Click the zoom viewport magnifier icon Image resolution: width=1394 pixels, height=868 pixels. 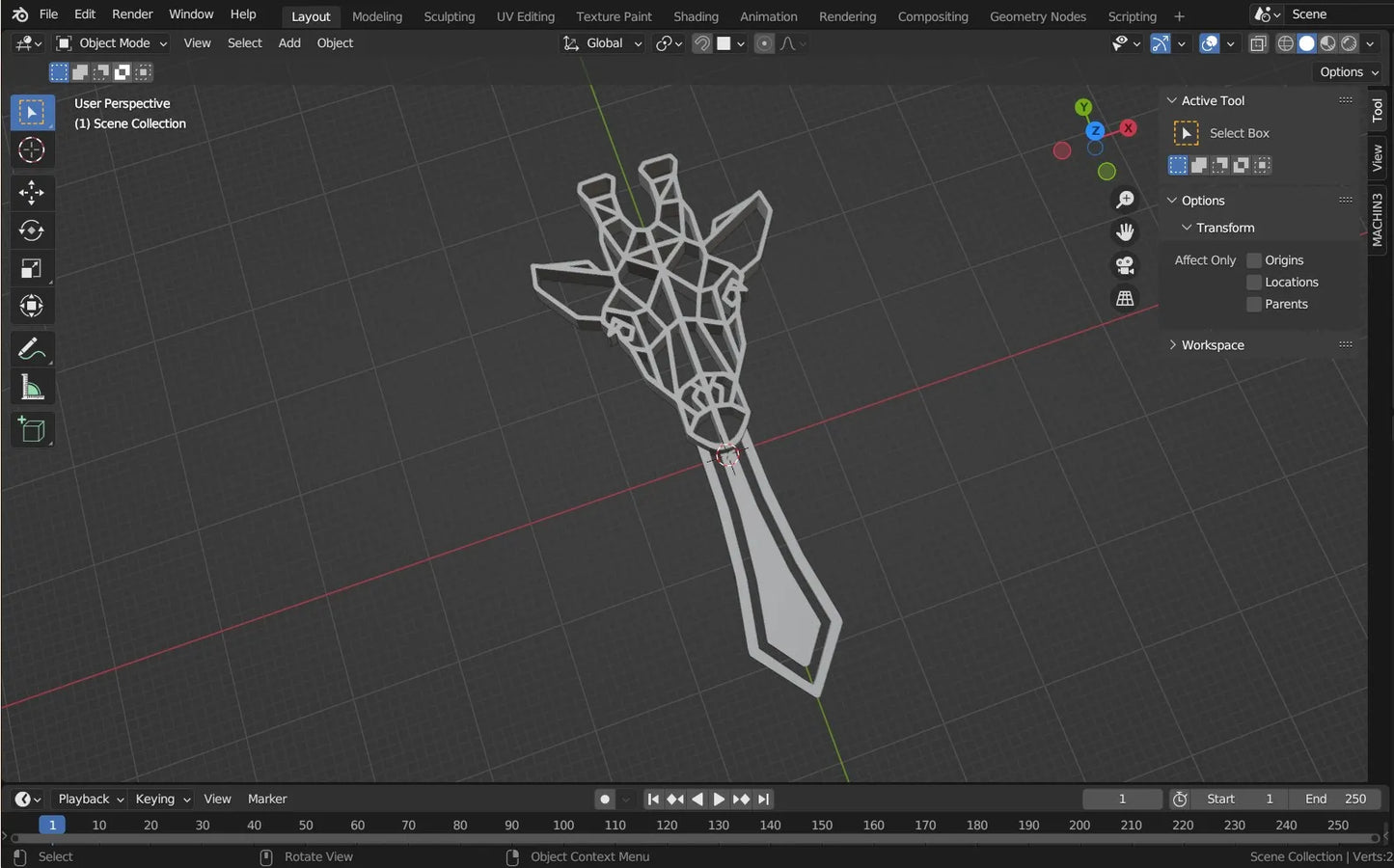[1125, 200]
